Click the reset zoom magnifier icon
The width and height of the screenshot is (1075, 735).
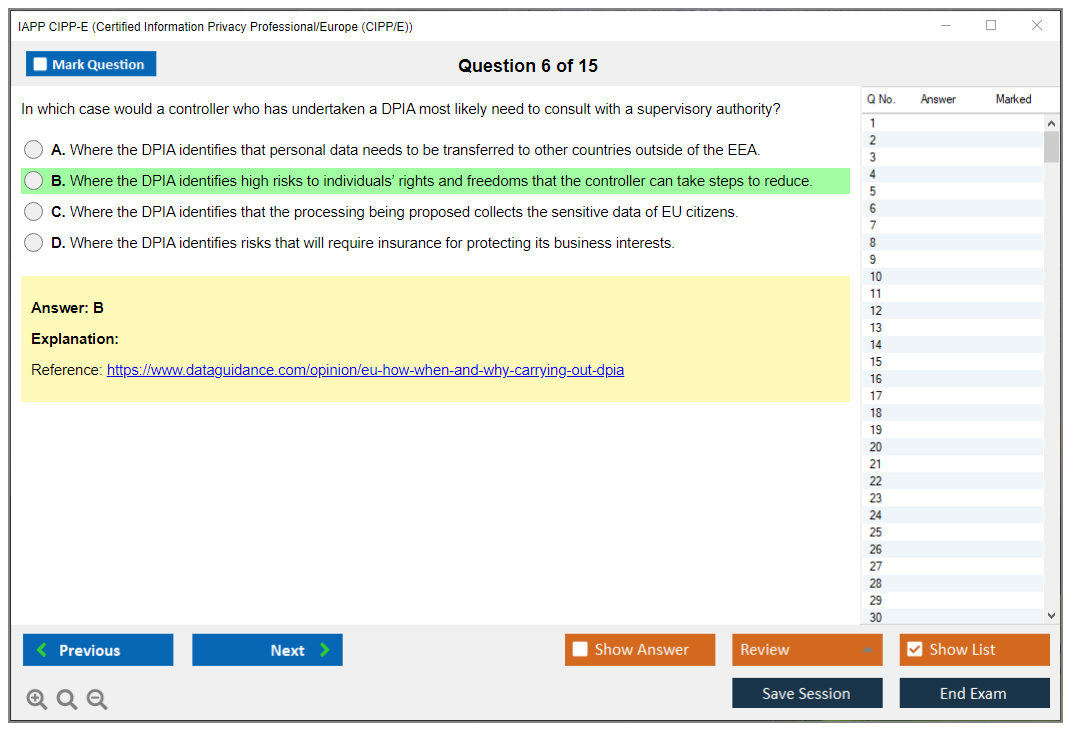[x=67, y=700]
